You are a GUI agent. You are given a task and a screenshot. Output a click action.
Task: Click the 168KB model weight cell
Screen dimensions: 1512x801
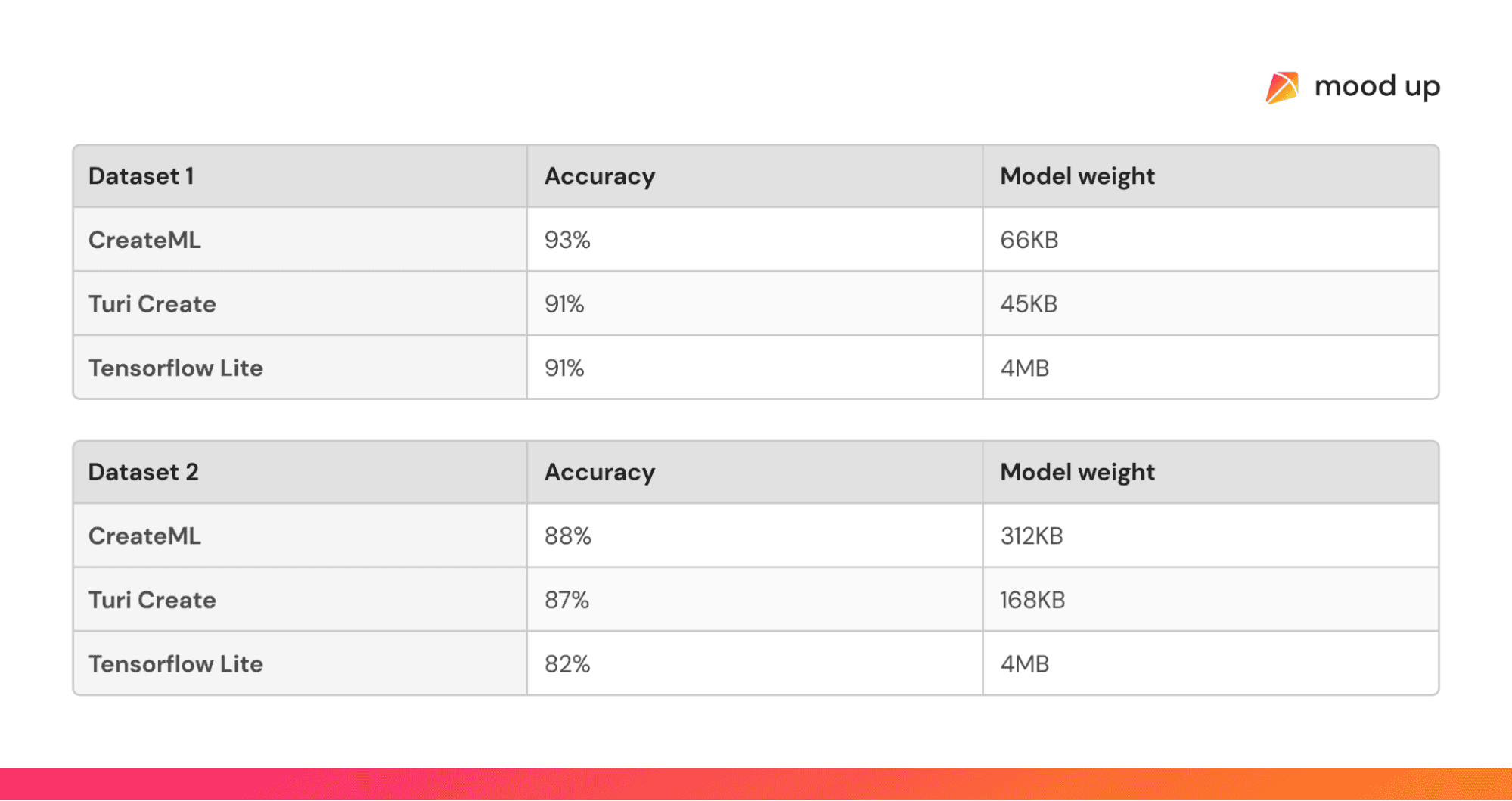1032,600
